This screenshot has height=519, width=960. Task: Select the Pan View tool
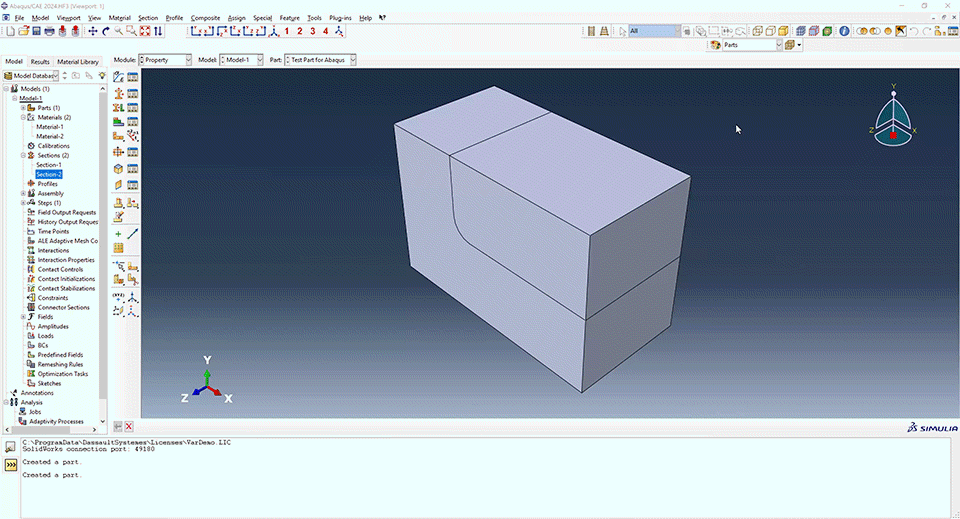click(x=92, y=31)
